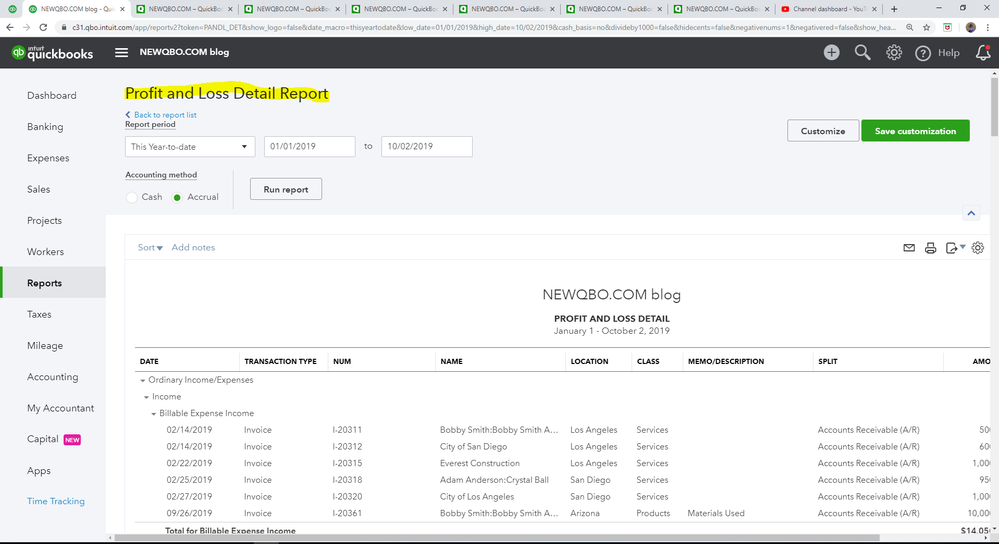Screen dimensions: 999x544
Task: Open the Sort dropdown
Action: click(150, 248)
